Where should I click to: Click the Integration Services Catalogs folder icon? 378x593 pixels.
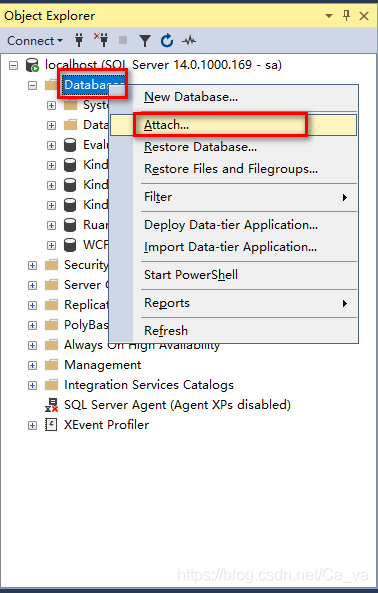tap(51, 385)
